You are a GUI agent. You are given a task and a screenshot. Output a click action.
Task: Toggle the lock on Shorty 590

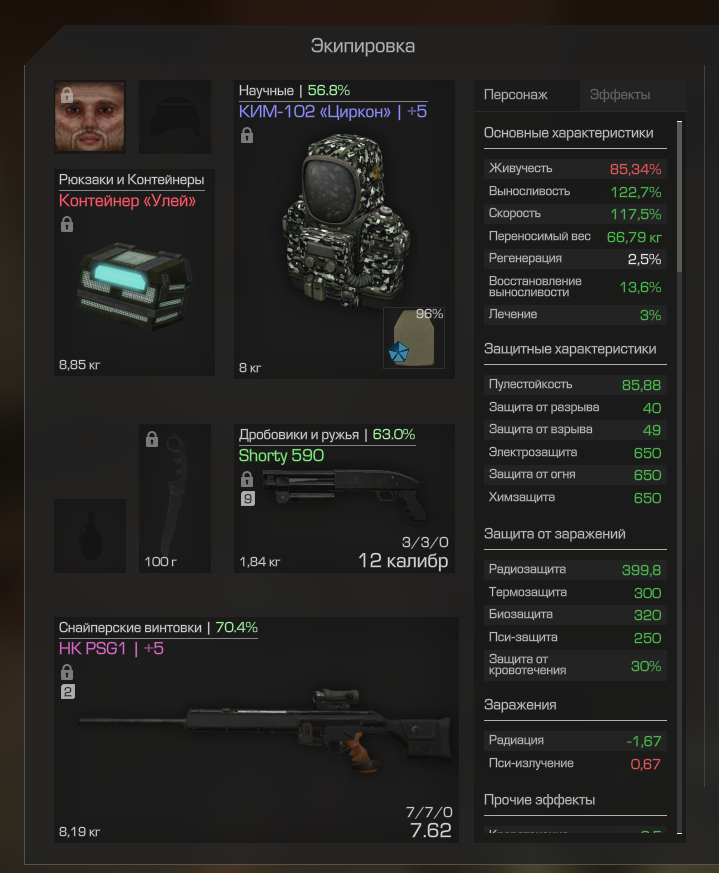tap(247, 479)
